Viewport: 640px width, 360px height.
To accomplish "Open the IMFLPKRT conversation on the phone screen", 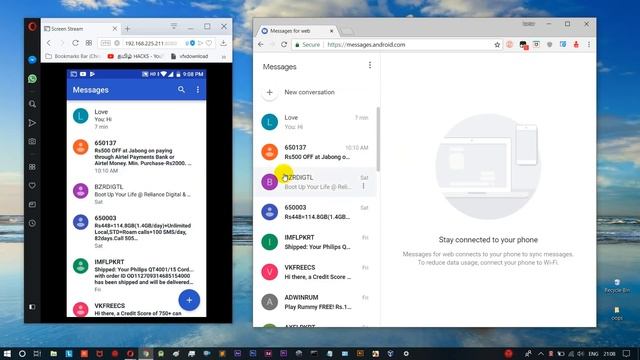I will (136, 276).
